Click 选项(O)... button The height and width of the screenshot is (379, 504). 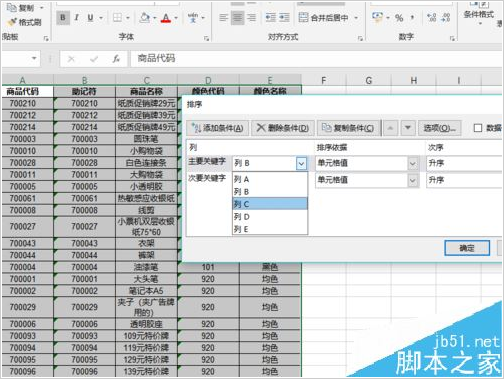tap(440, 128)
